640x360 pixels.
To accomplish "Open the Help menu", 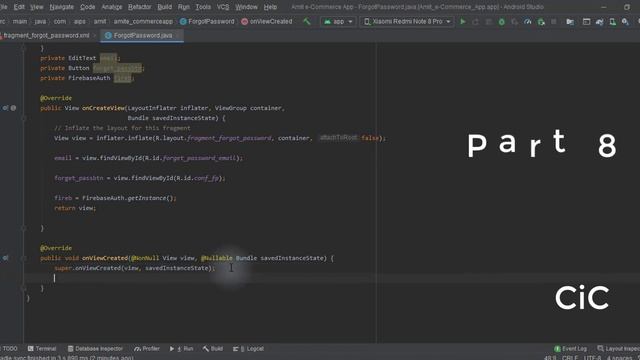I will tap(270, 7).
